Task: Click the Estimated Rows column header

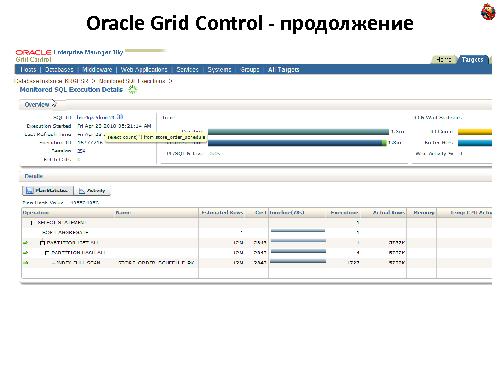Action: [x=222, y=212]
